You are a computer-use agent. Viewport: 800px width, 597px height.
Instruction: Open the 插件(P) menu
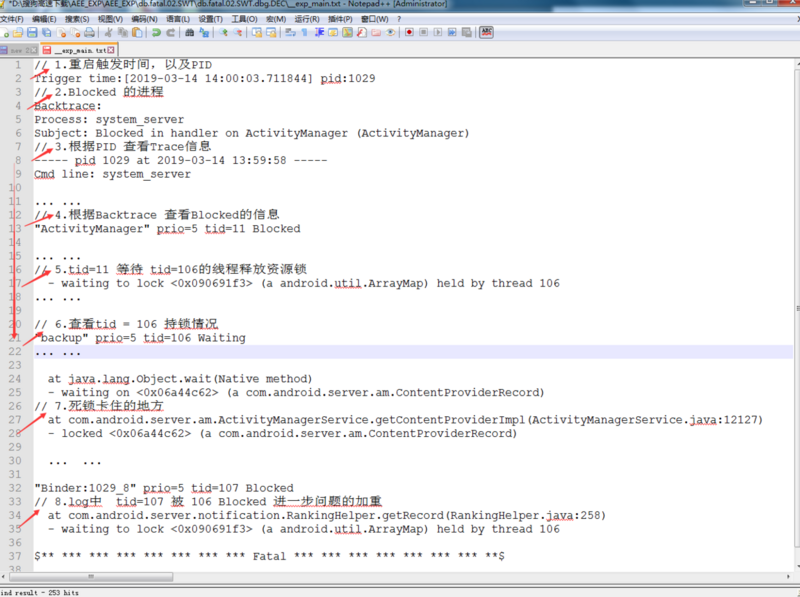point(340,19)
